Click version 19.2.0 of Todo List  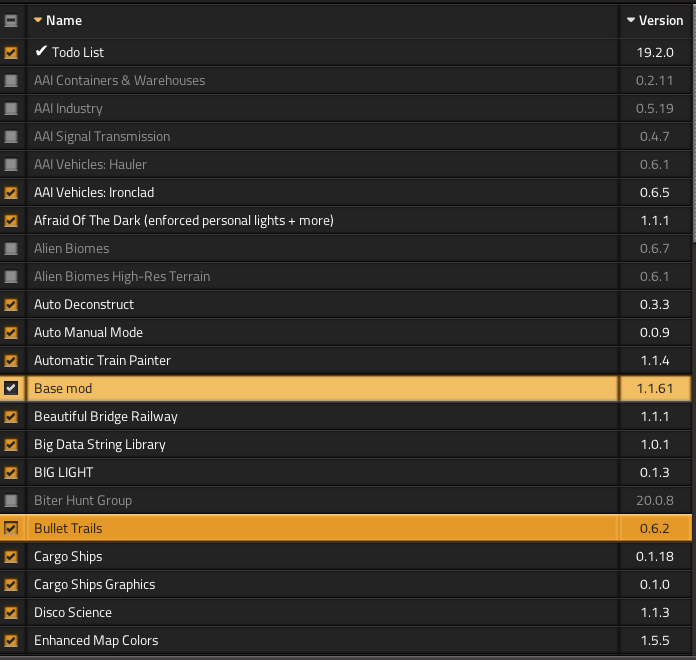tap(655, 52)
